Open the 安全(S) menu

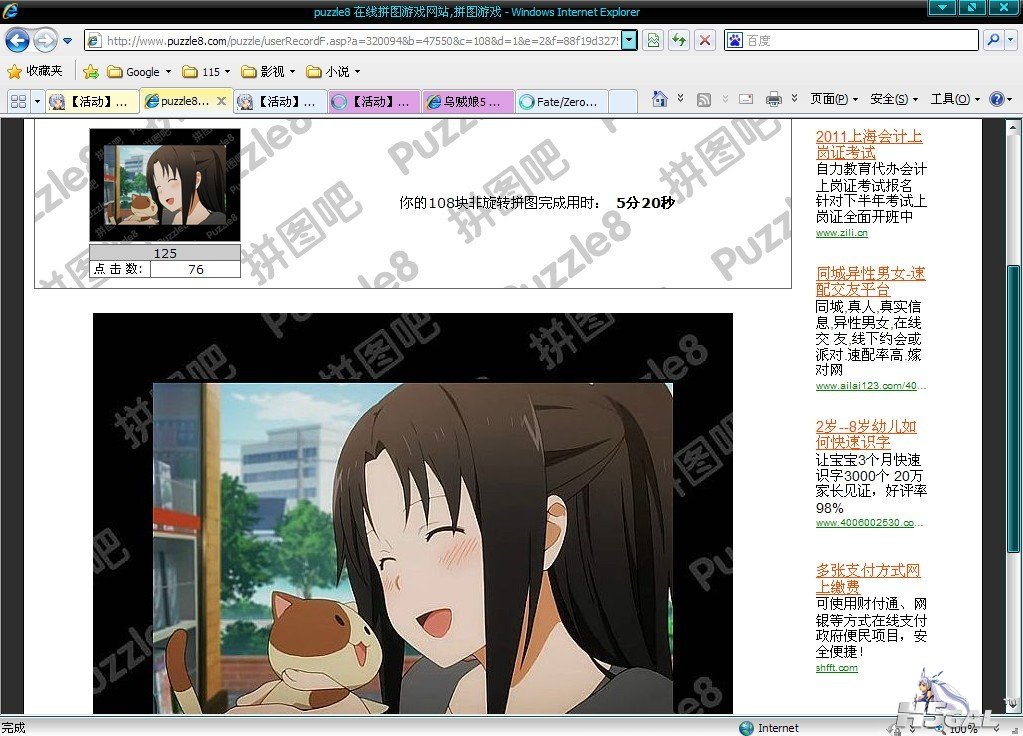pyautogui.click(x=894, y=99)
